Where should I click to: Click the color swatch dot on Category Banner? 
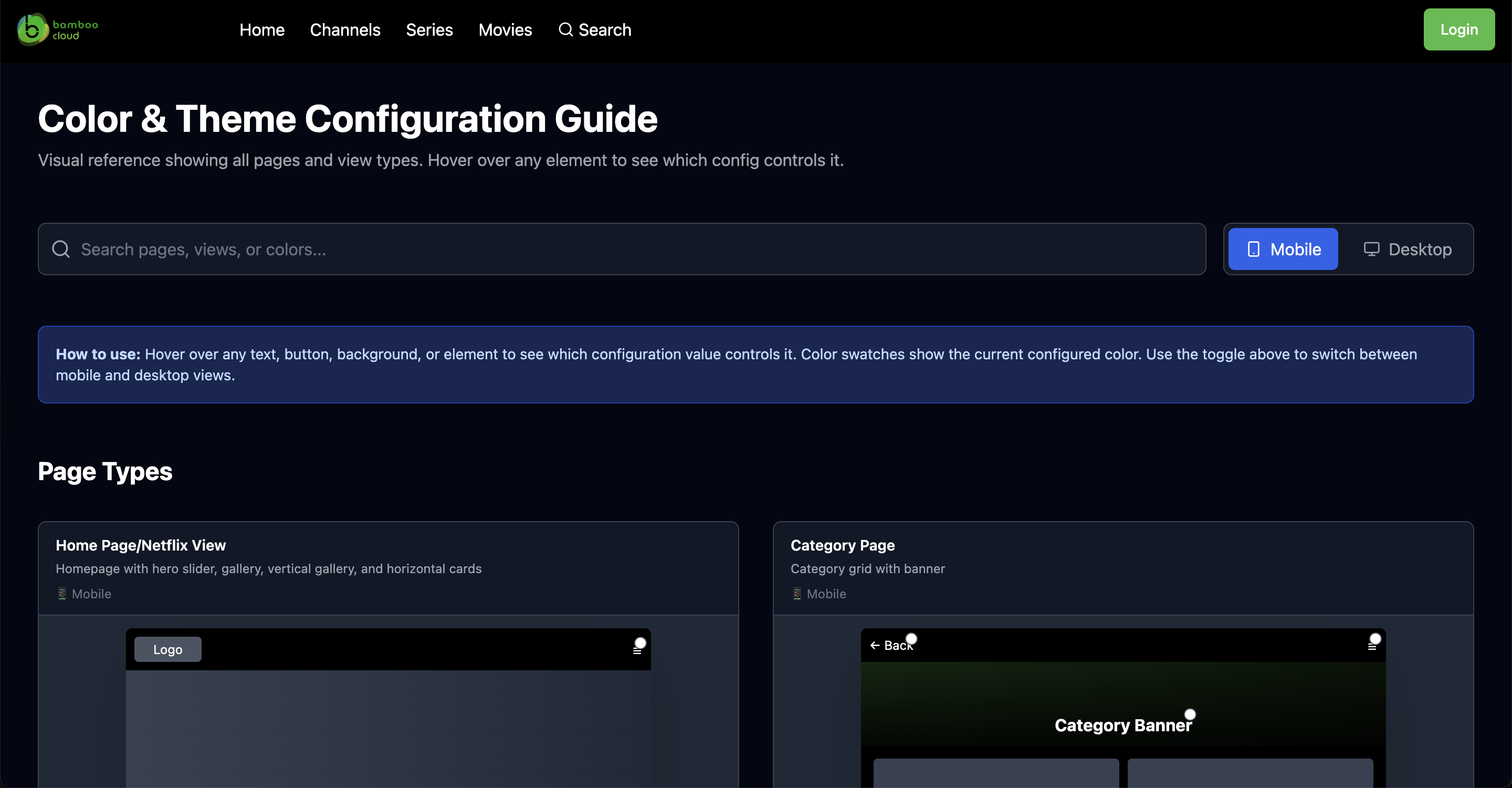(1190, 714)
